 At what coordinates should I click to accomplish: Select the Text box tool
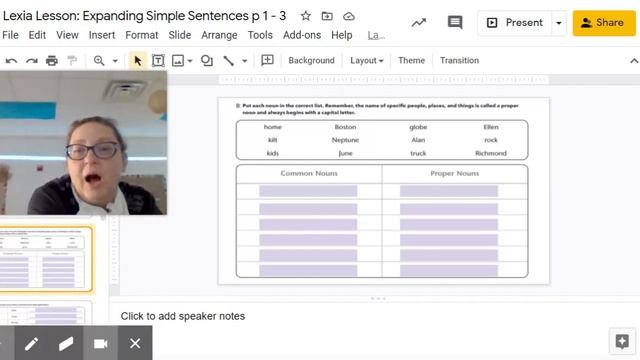[158, 61]
